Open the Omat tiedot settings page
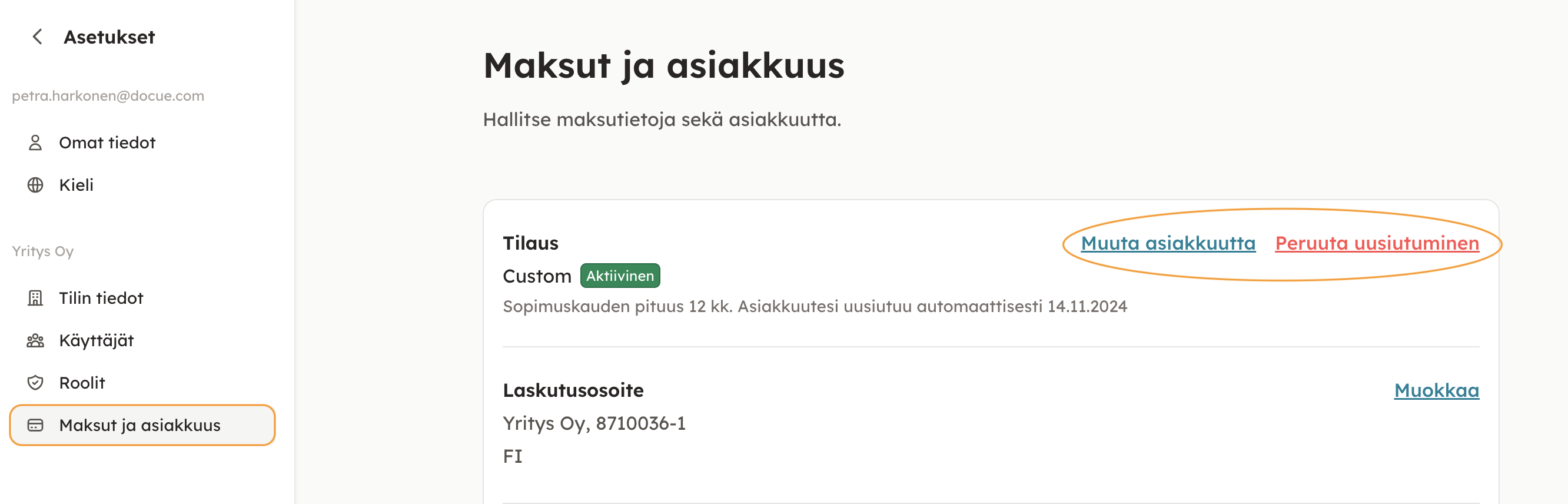This screenshot has height=504, width=1568. pyautogui.click(x=107, y=143)
